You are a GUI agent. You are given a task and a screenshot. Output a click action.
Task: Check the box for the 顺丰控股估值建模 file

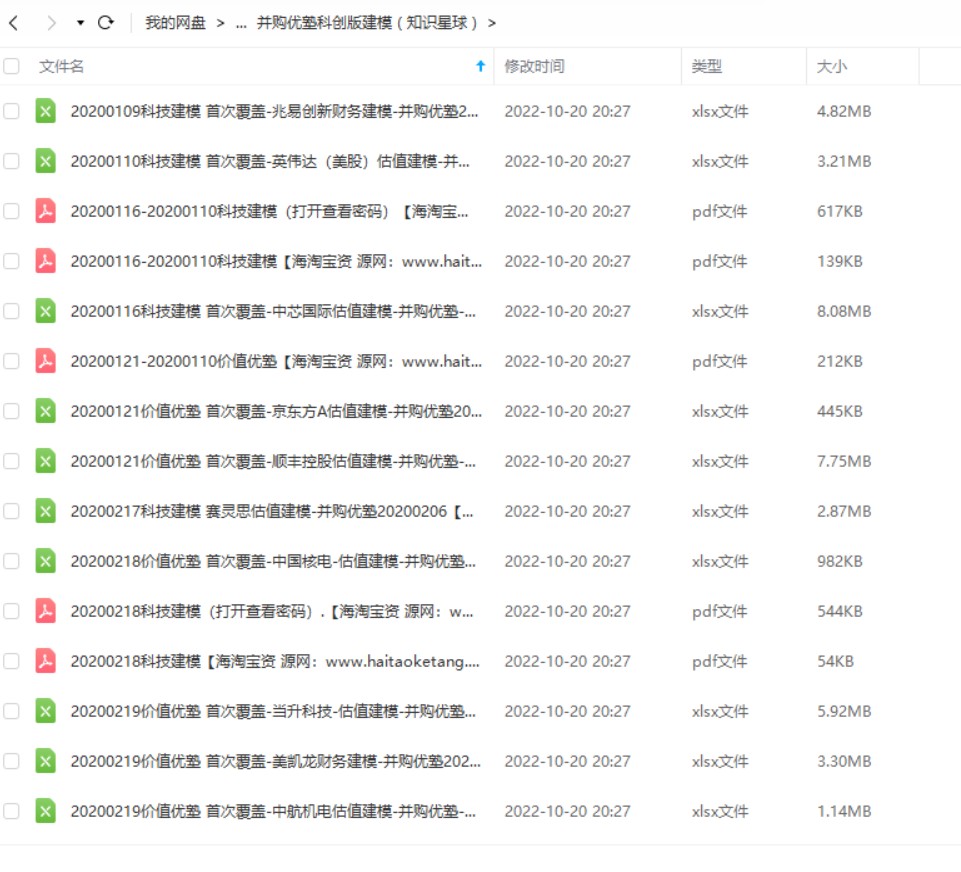coord(11,461)
